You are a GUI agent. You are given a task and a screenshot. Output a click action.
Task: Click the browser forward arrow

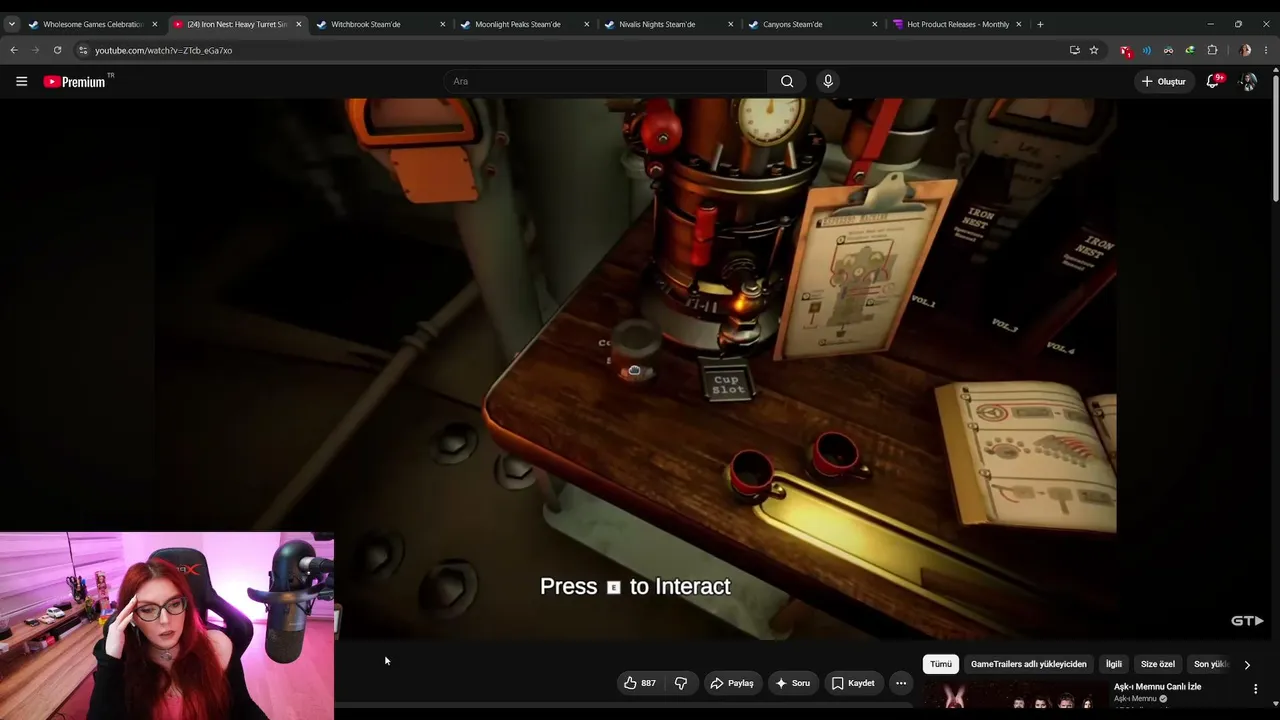[x=36, y=50]
